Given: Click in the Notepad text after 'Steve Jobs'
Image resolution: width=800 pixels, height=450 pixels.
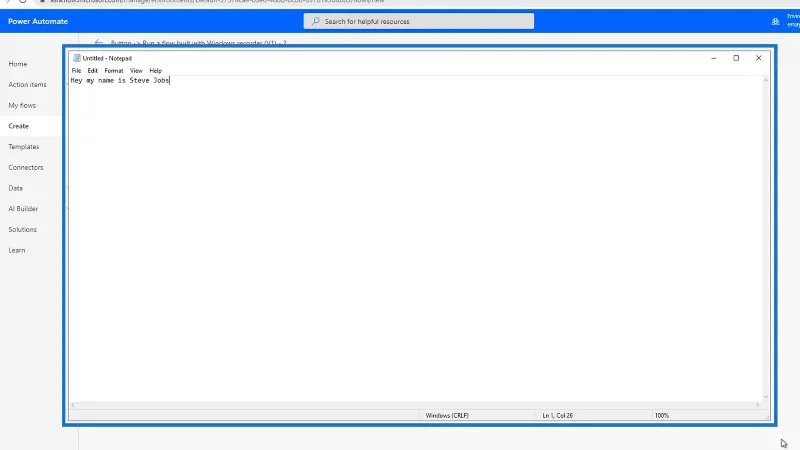Looking at the screenshot, I should pyautogui.click(x=170, y=81).
